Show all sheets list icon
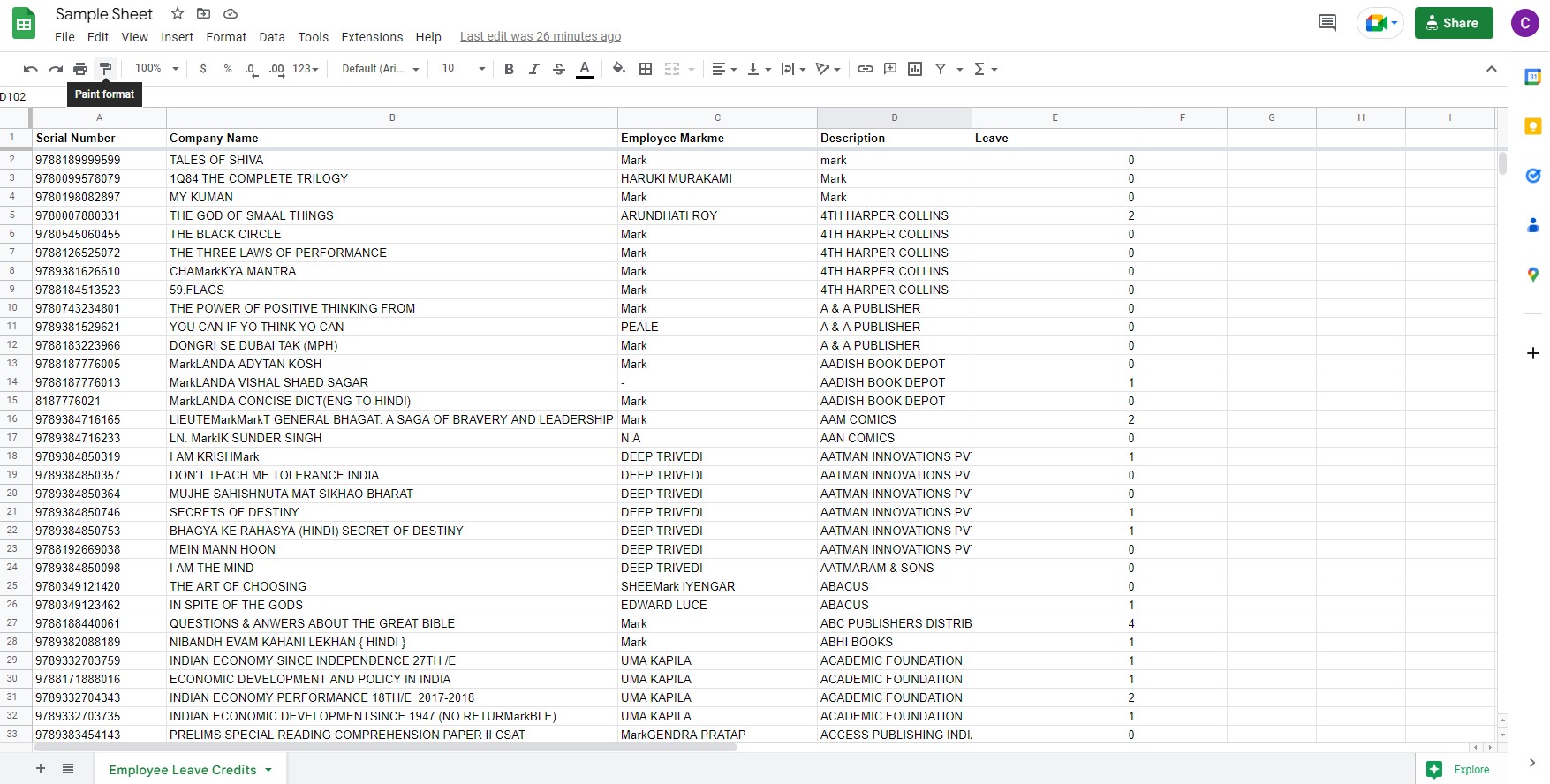1550x784 pixels. pyautogui.click(x=68, y=769)
